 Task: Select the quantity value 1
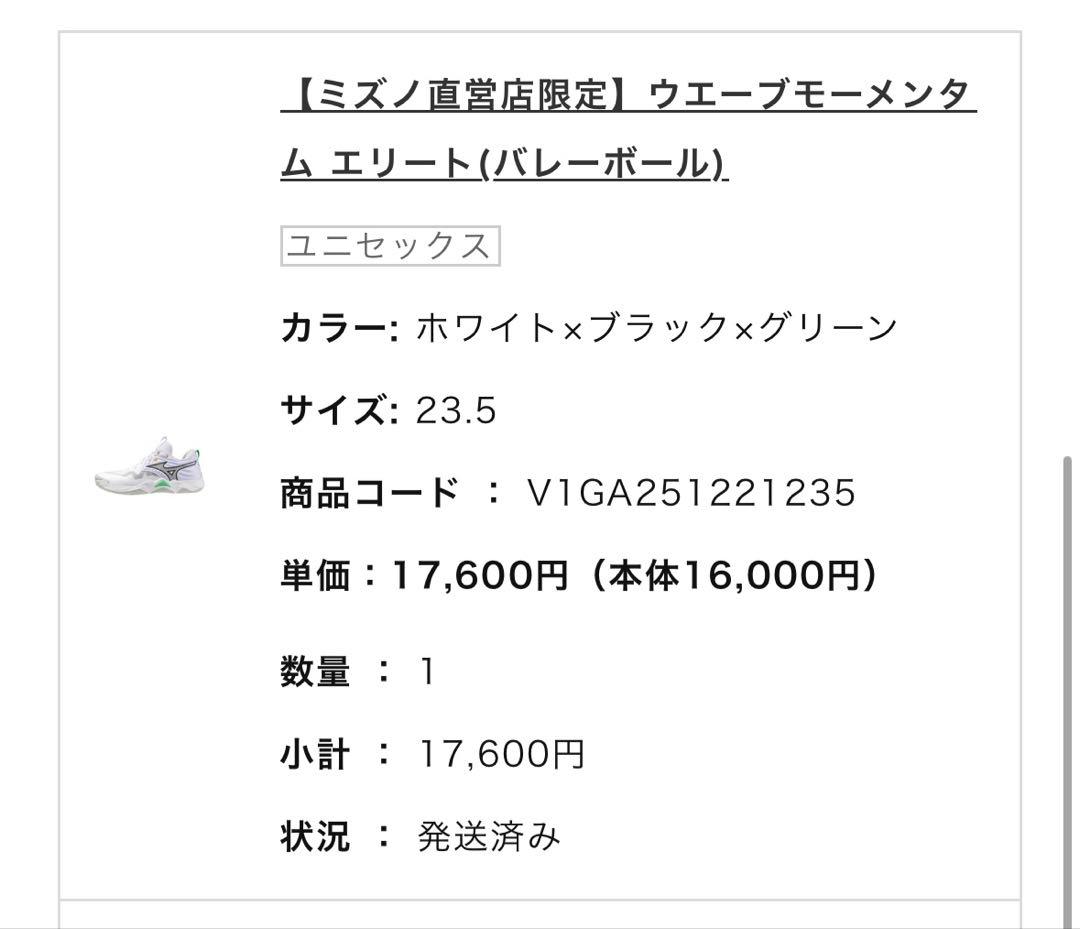click(424, 672)
